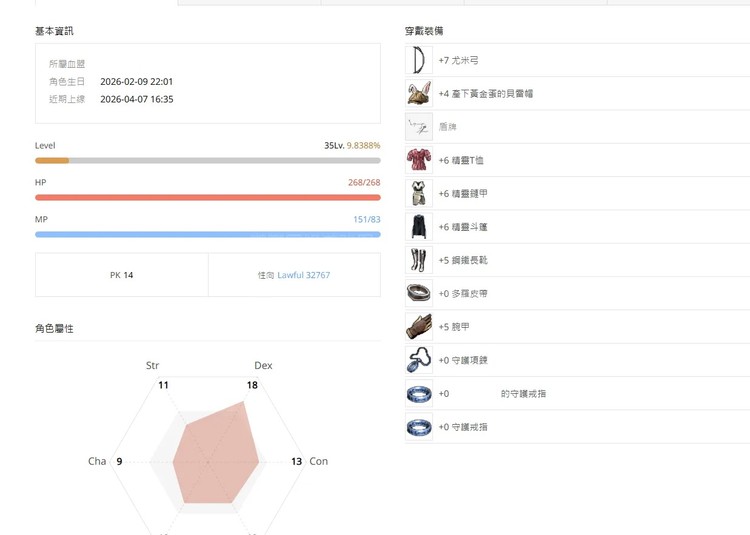Click the +6 精靈鏈甲 armor icon

click(419, 193)
